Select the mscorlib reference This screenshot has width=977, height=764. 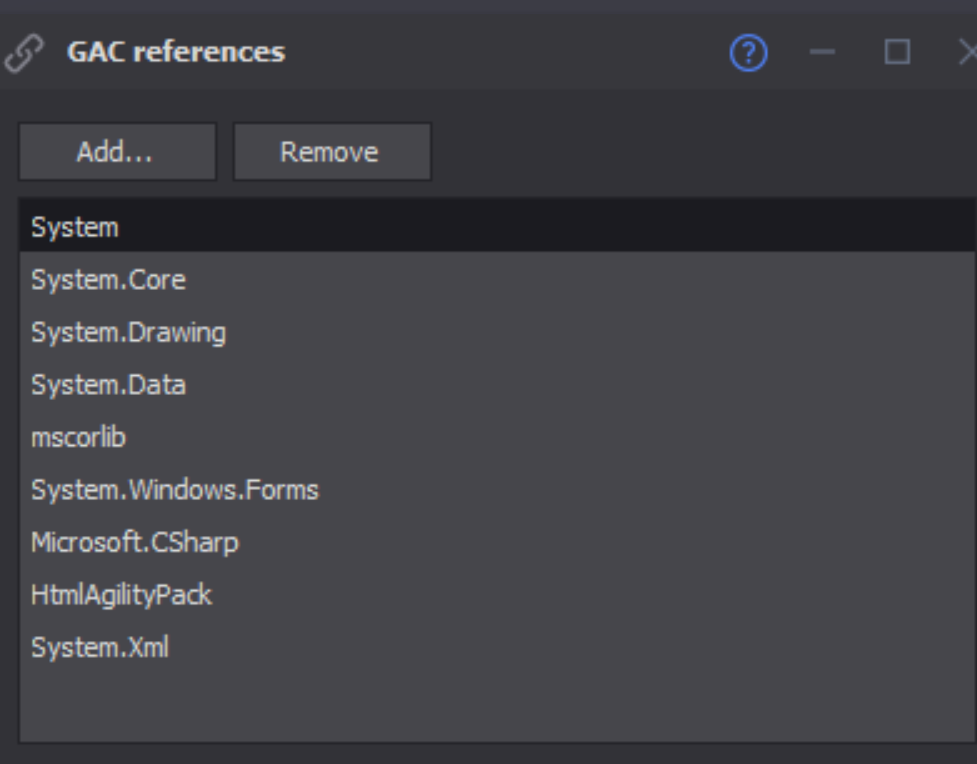[497, 437]
